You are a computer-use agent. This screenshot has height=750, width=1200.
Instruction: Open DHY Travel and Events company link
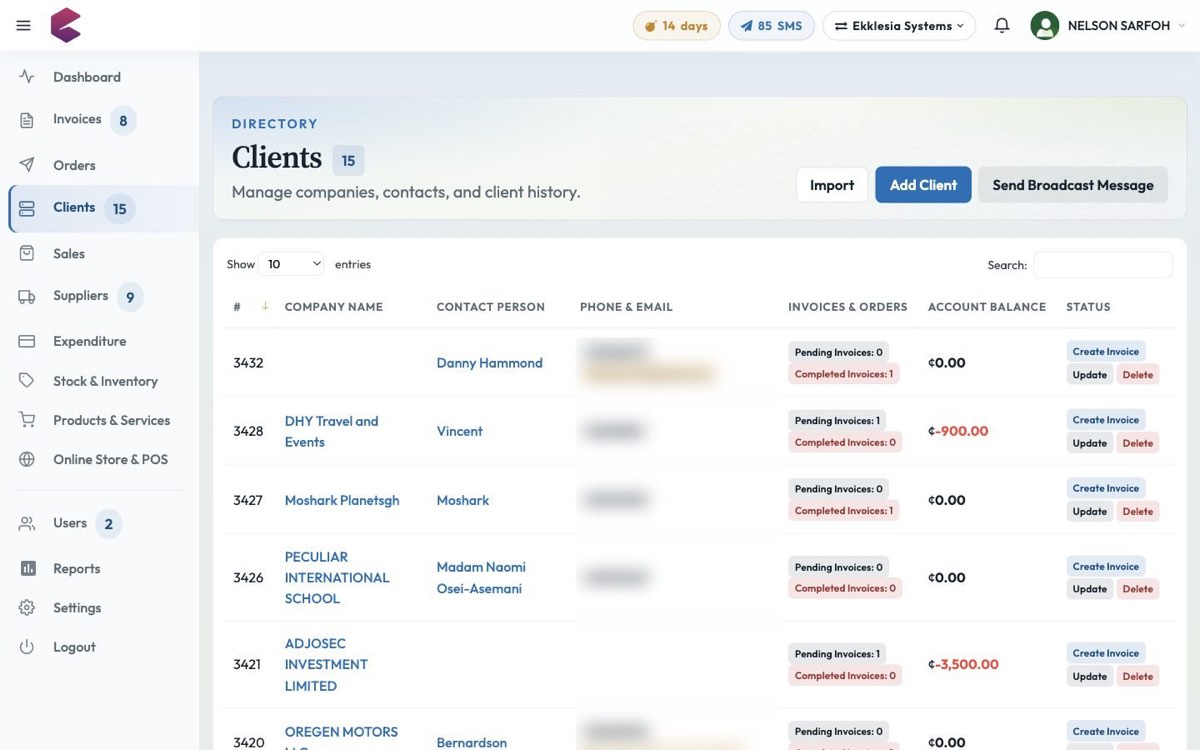331,432
